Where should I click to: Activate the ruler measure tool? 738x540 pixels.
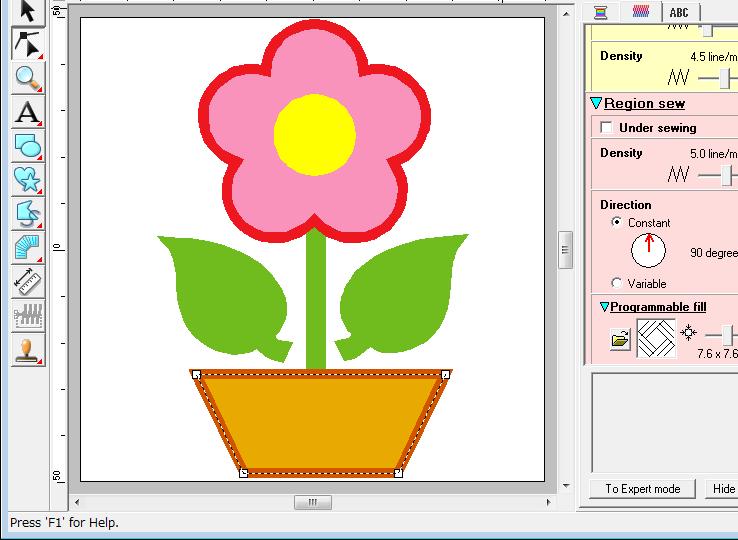pos(28,281)
